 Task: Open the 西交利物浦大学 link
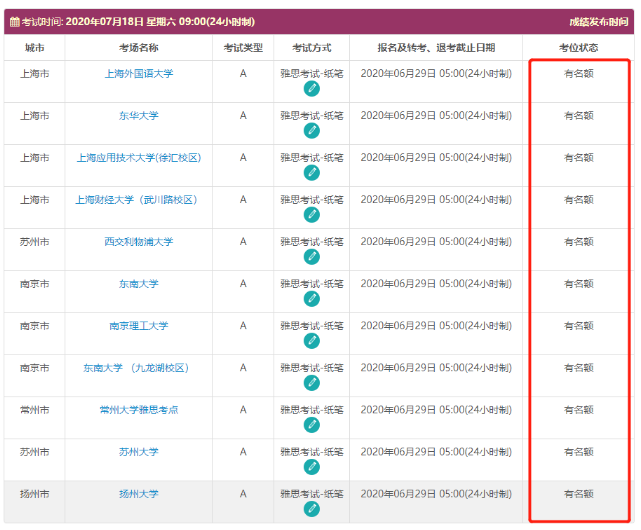pos(139,242)
